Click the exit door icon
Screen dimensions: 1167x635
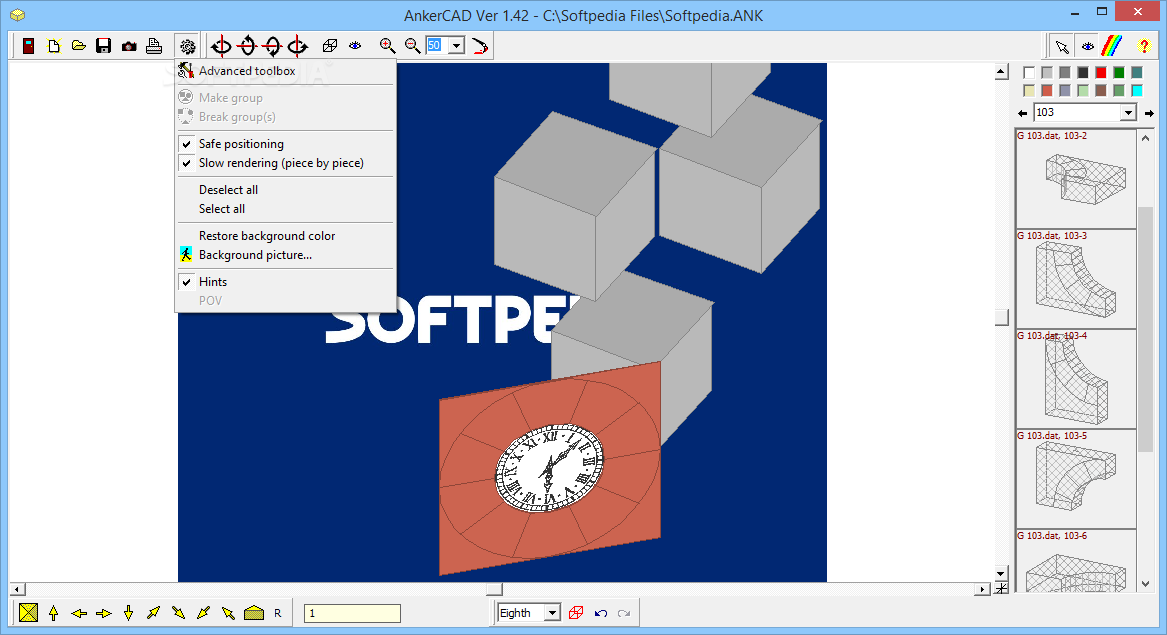click(x=28, y=46)
